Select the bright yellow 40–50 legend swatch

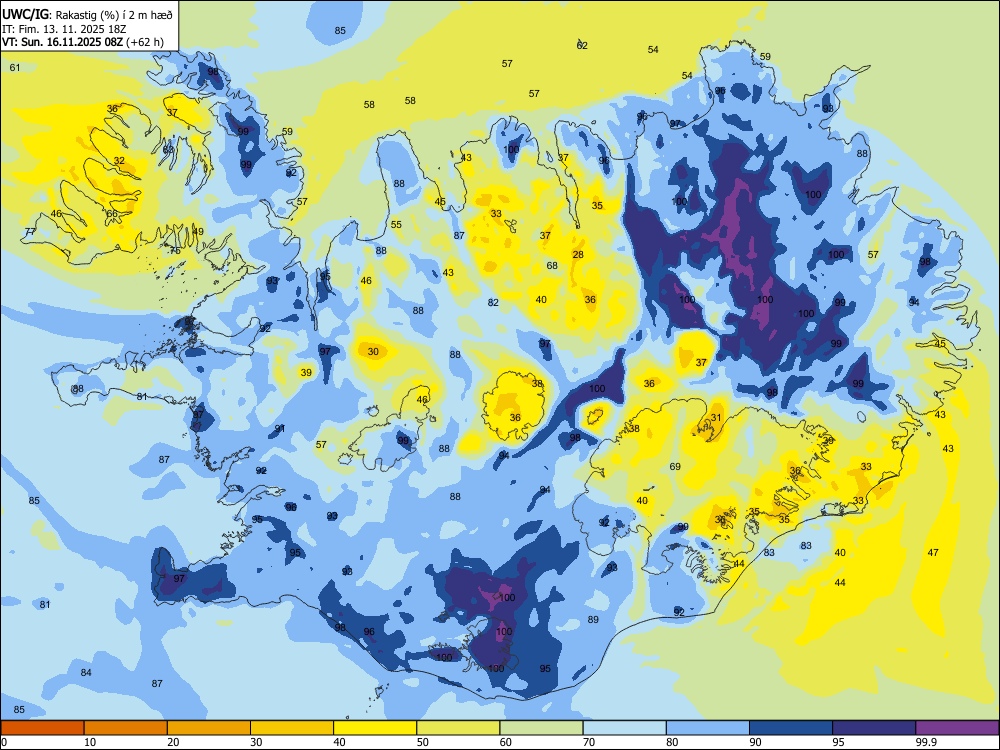(x=375, y=728)
